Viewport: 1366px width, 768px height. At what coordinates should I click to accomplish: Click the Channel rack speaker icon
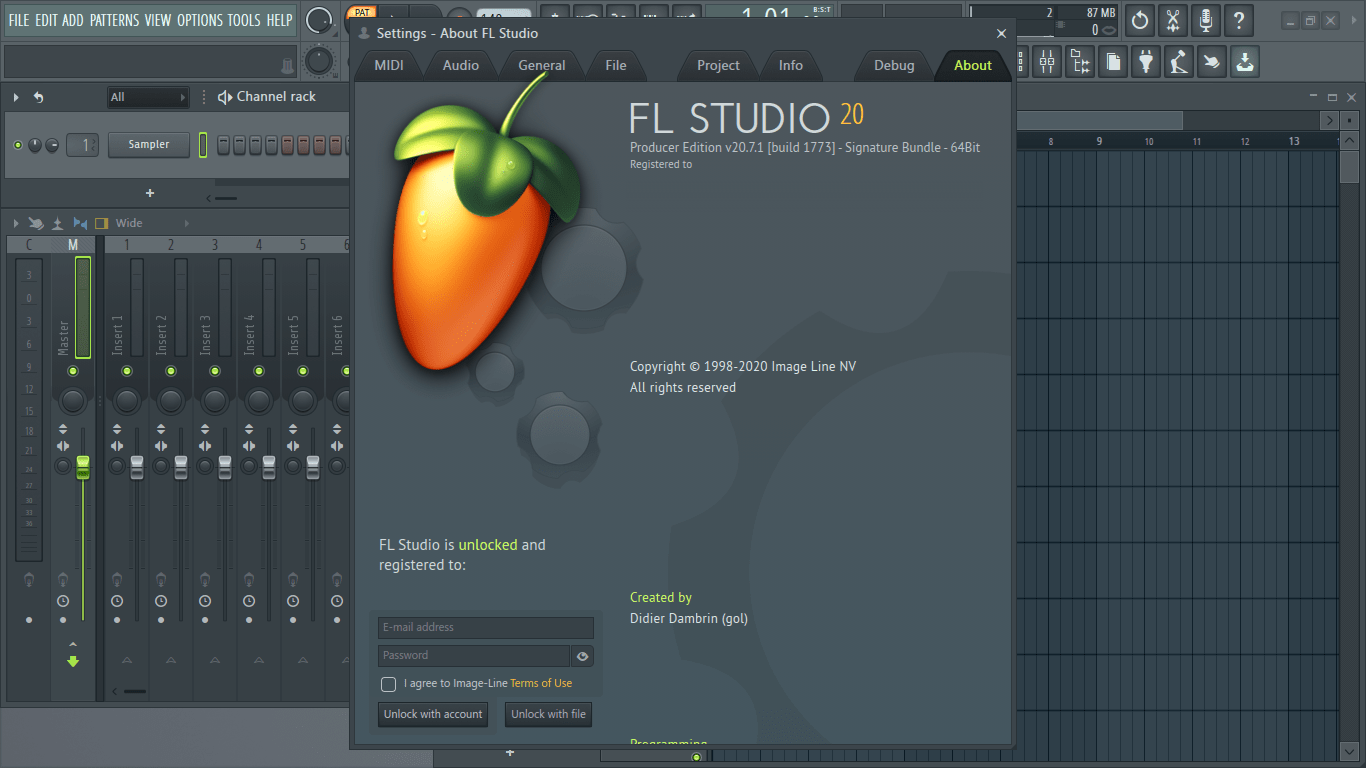tap(225, 97)
